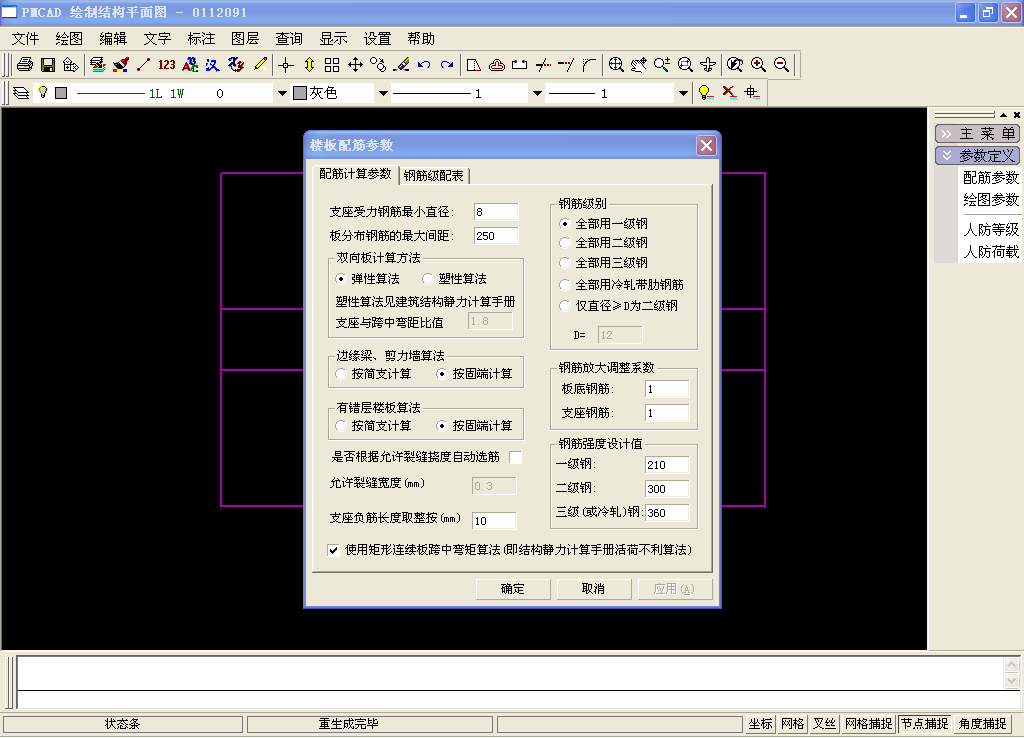
Task: Select 塑性算法 radio button
Action: (428, 279)
